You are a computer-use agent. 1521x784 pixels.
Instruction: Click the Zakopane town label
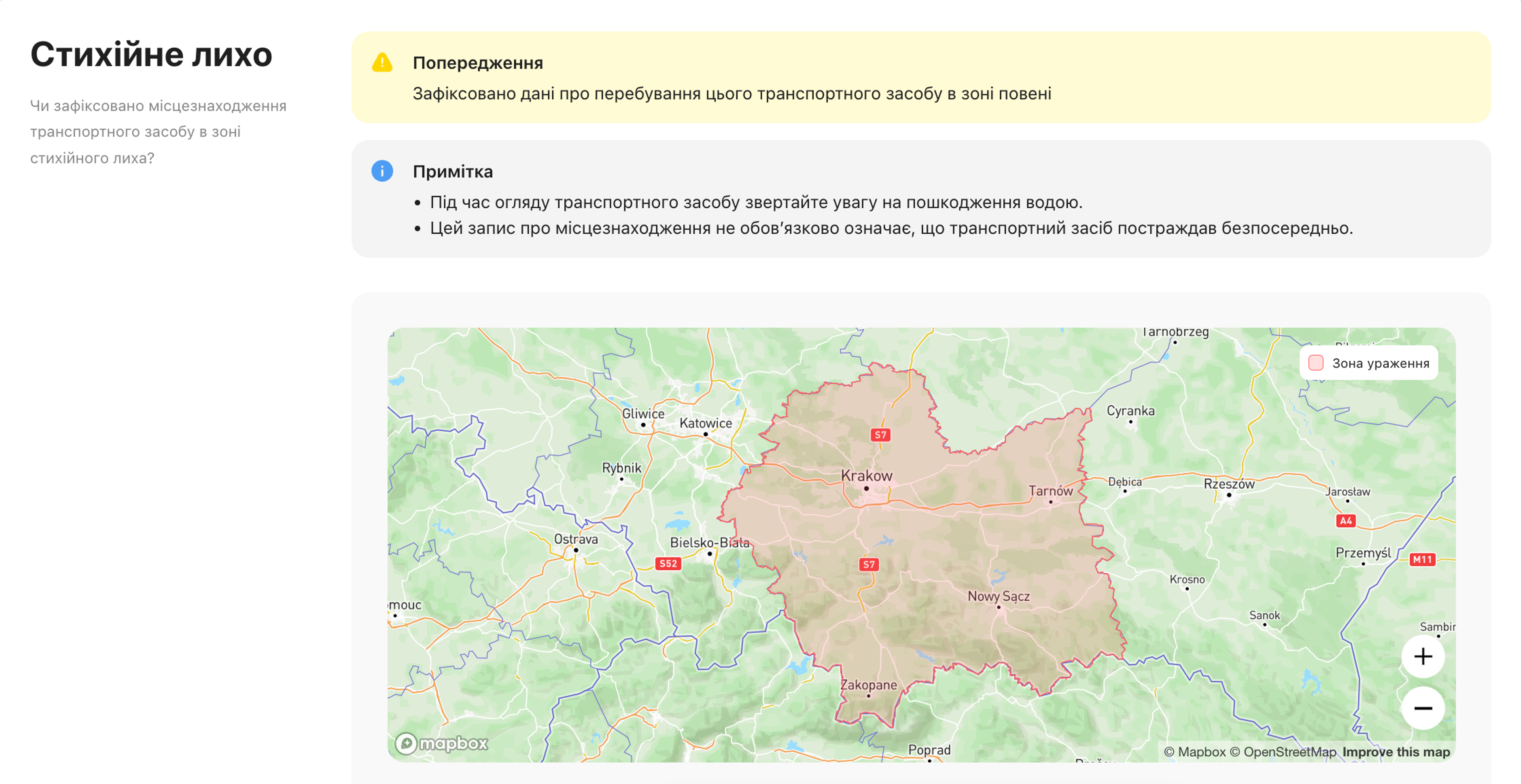[x=868, y=685]
